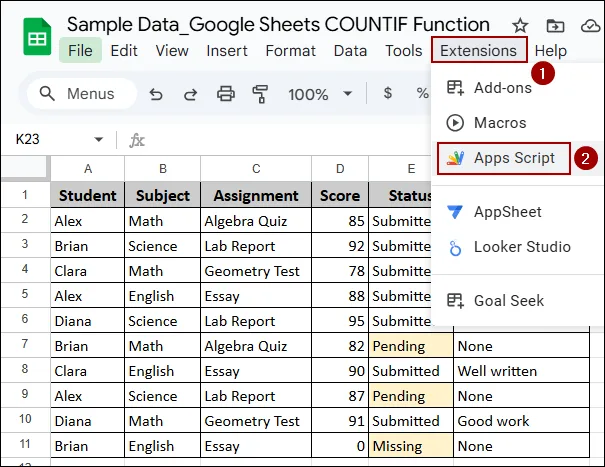This screenshot has height=467, width=605.
Task: Select column A header
Action: [88, 169]
